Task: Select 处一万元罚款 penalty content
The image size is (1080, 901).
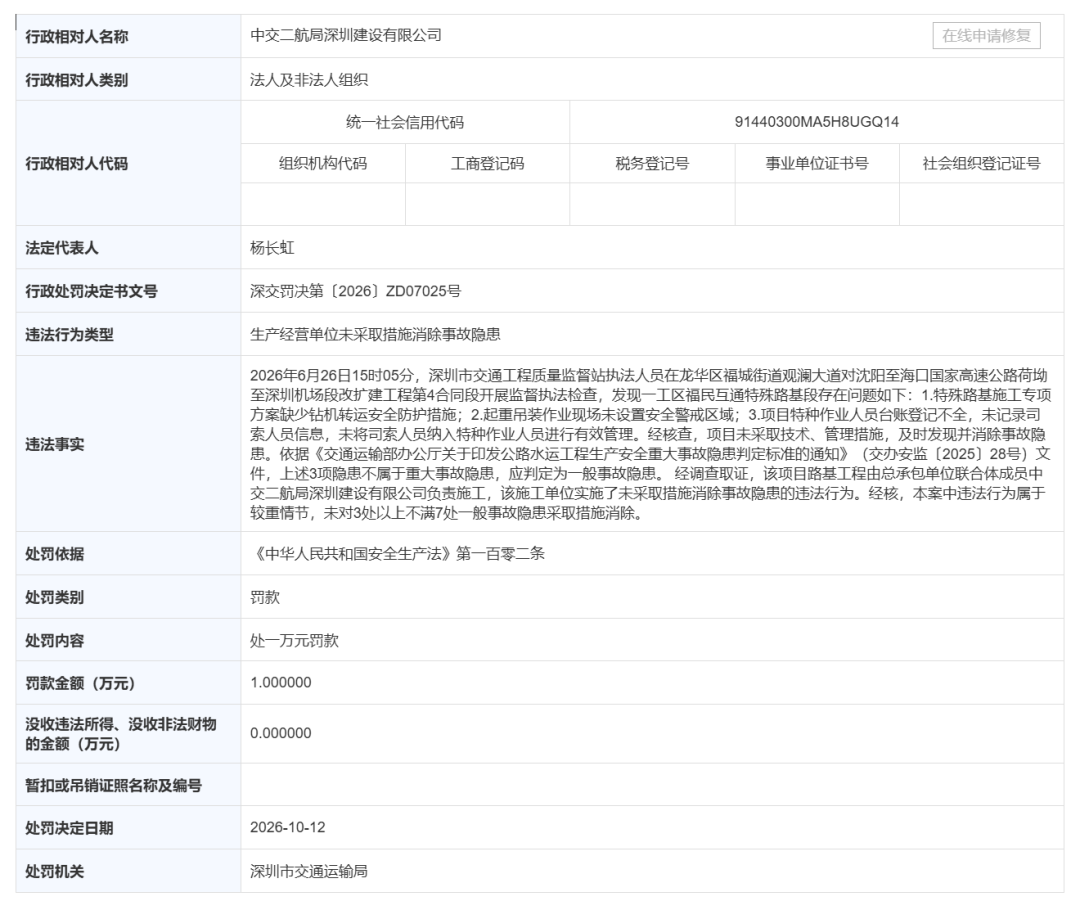Action: coord(294,641)
